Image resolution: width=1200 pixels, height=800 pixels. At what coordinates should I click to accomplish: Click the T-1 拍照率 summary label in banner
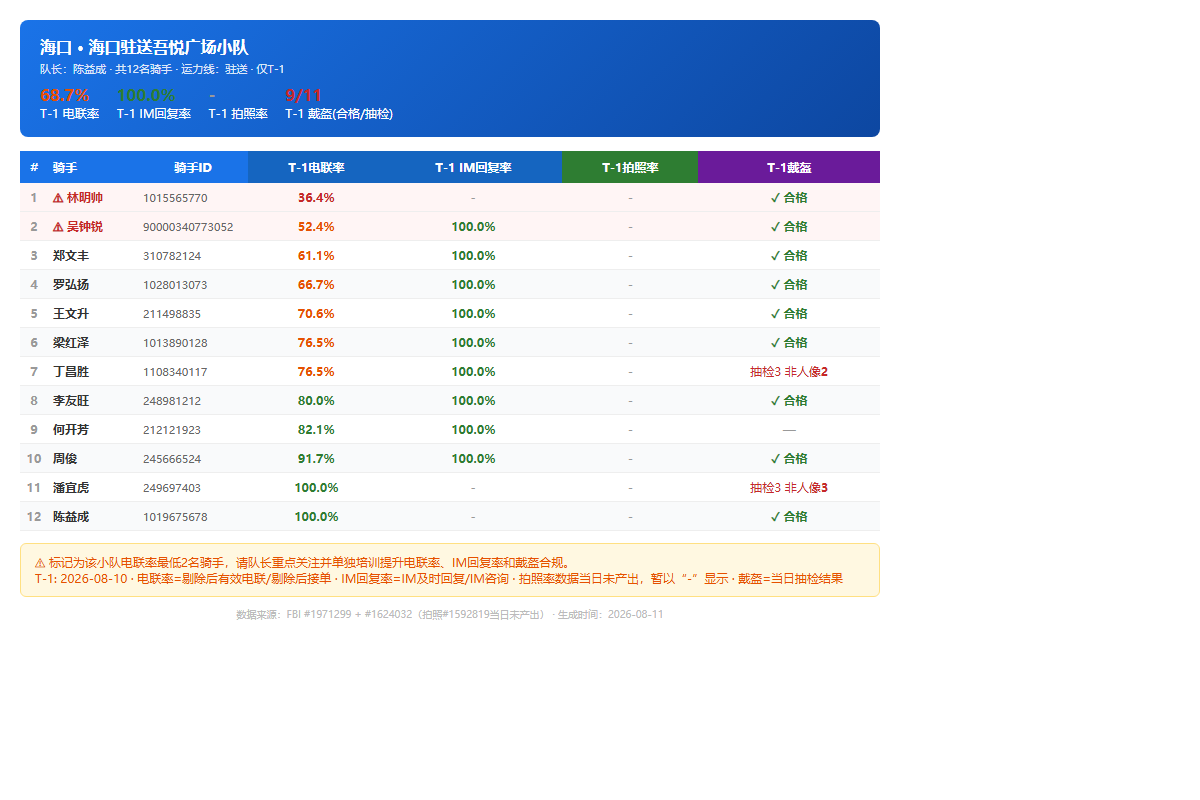[x=238, y=114]
